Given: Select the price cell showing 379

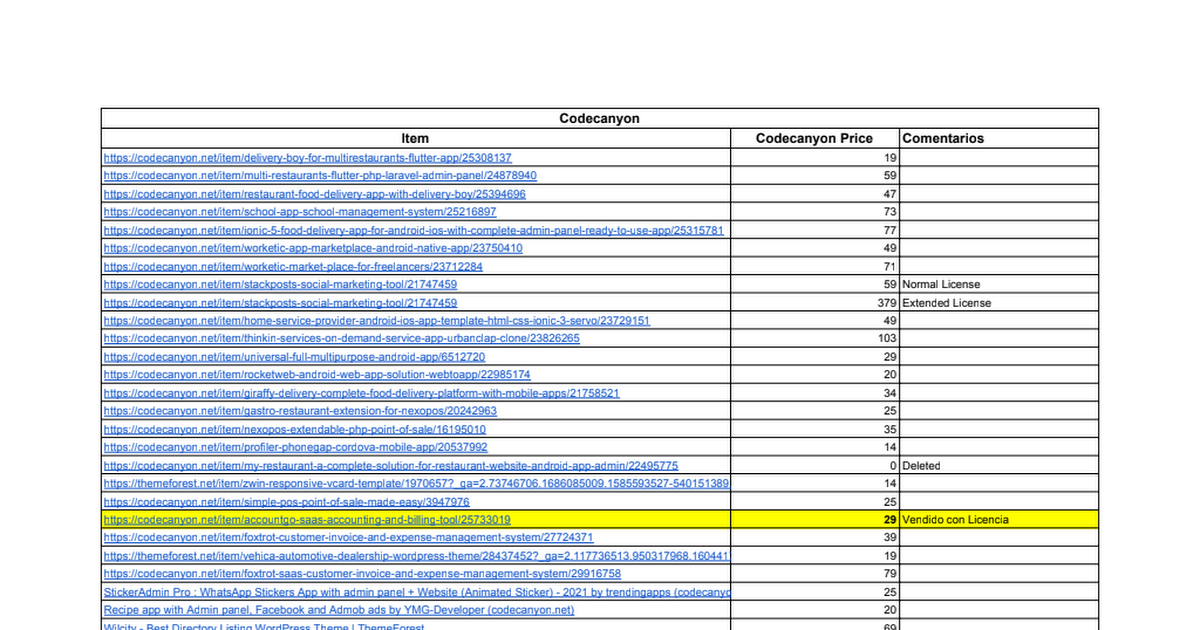Looking at the screenshot, I should click(814, 302).
